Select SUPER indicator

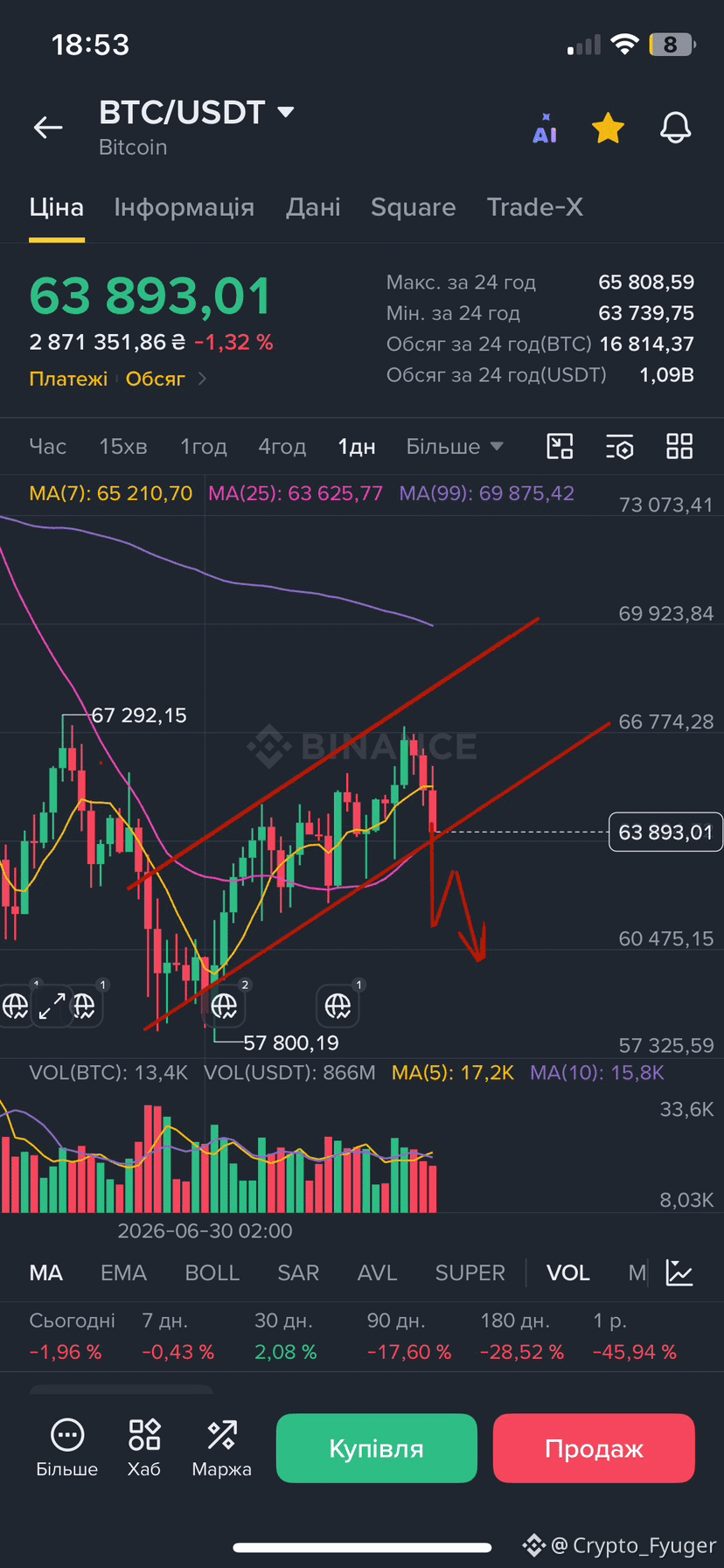(470, 1273)
